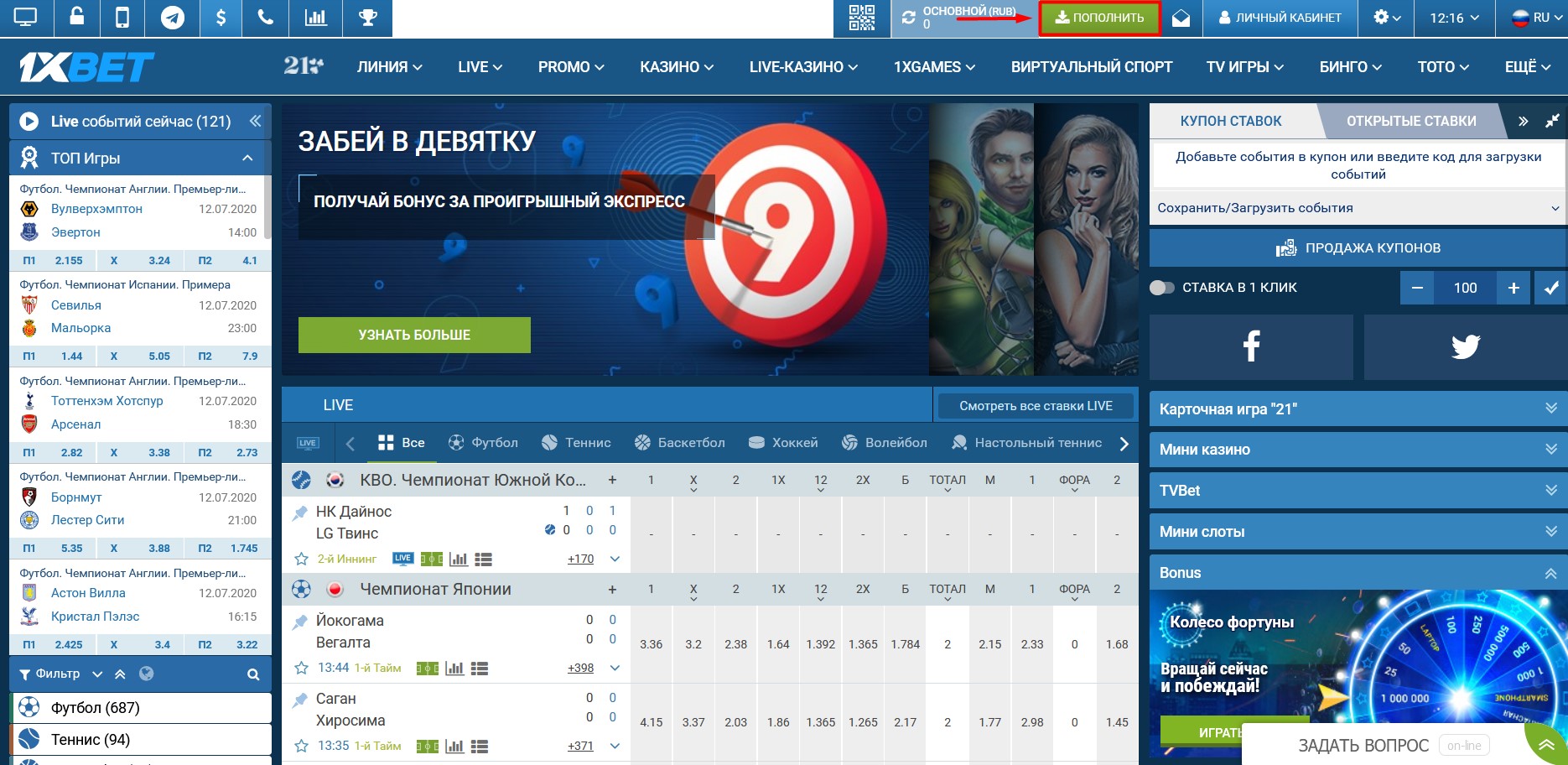Click the coupon panel resize arrows icon

click(1552, 121)
